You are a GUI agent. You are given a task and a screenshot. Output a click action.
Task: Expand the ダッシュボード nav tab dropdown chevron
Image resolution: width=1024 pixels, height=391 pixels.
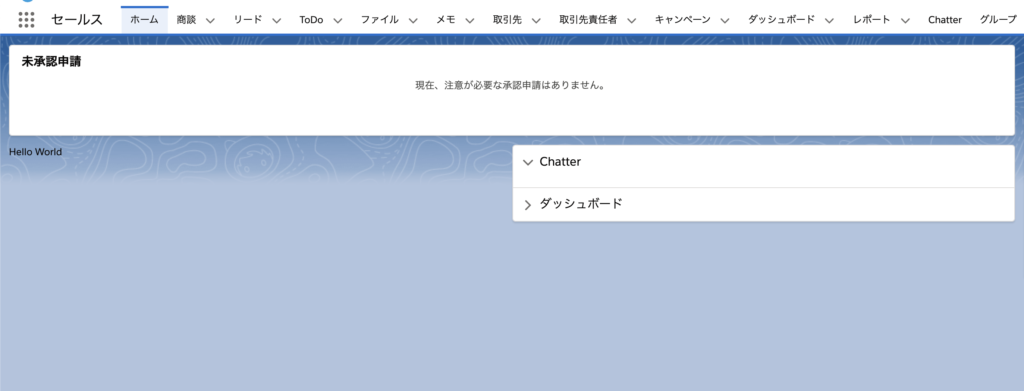[x=829, y=20]
